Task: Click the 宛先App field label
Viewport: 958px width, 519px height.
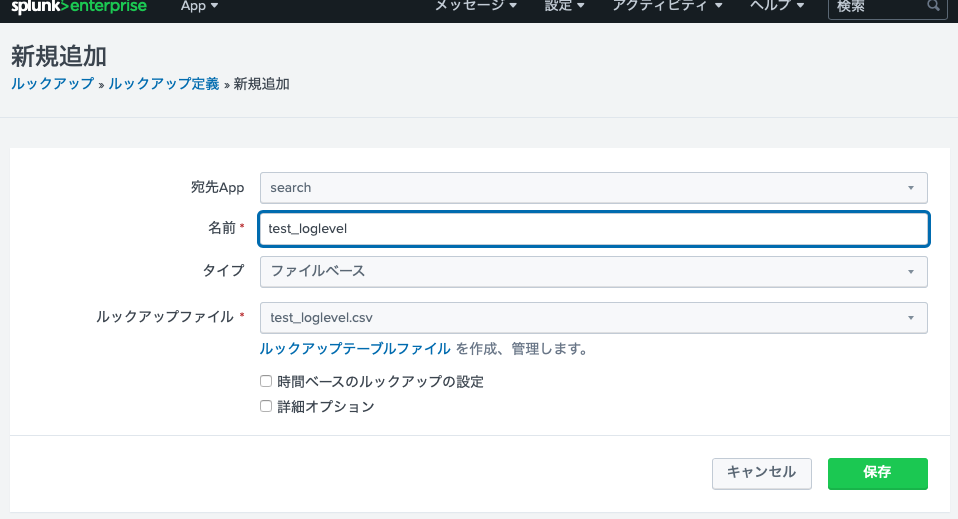Action: click(218, 187)
